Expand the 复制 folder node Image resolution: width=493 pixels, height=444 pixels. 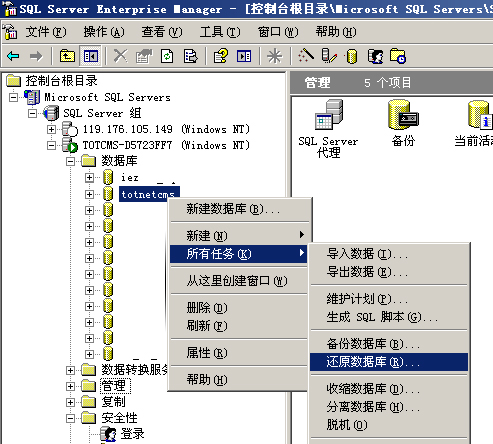[x=70, y=402]
